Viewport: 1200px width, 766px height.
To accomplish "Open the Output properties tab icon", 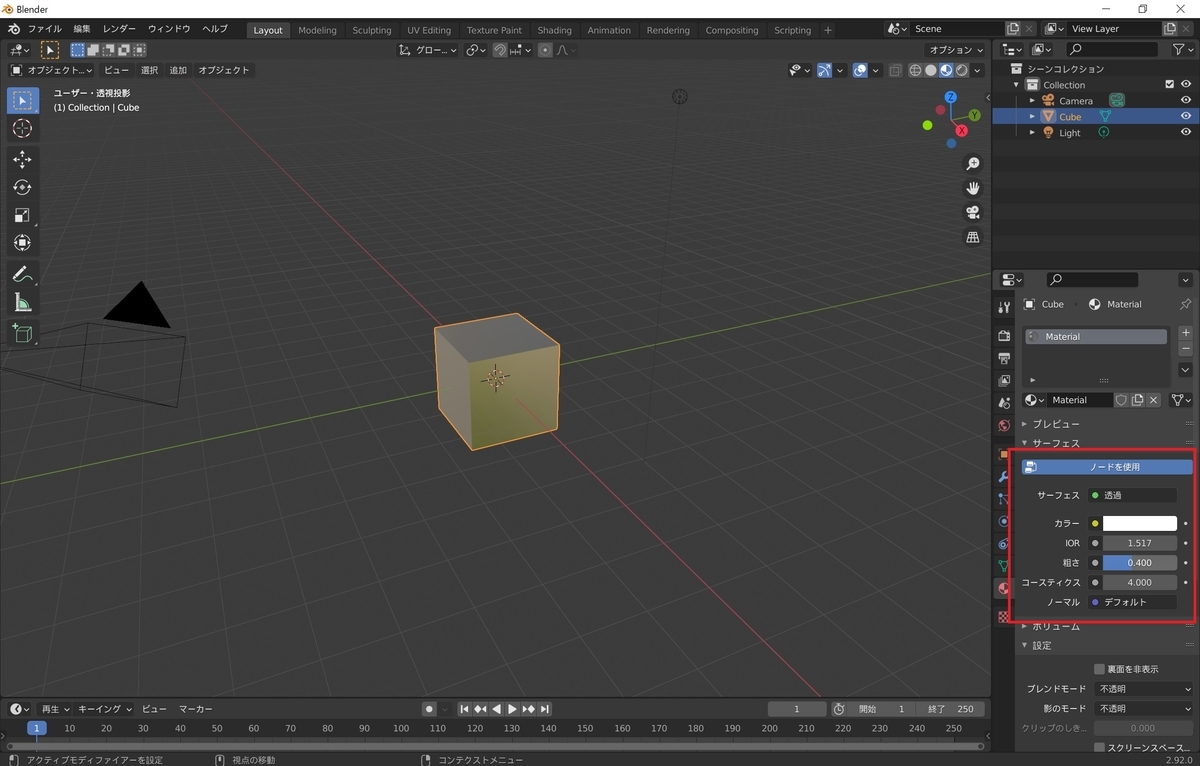I will 1004,358.
